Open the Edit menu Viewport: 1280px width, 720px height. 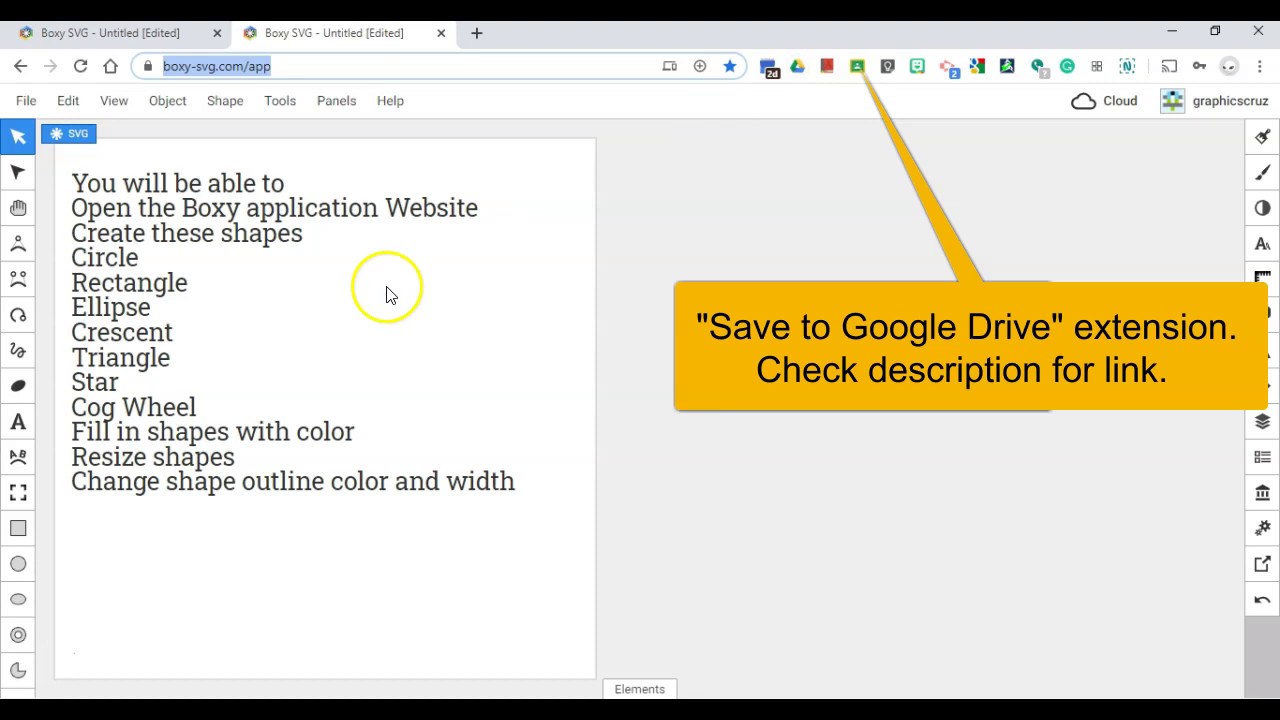68,101
